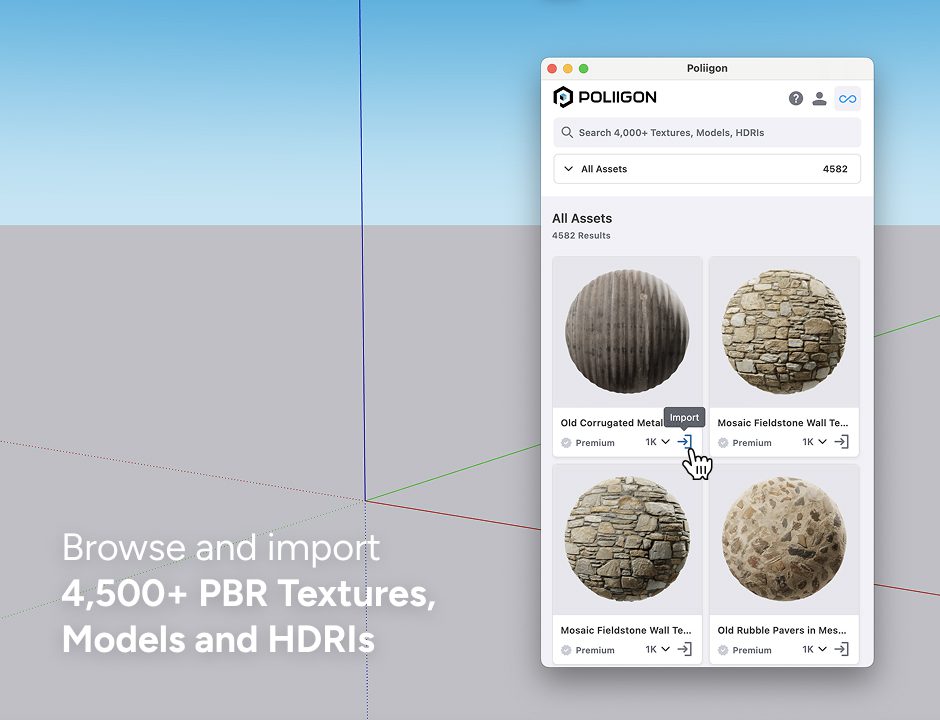This screenshot has width=940, height=720.
Task: Import the Old Corrugated Metal texture
Action: click(x=685, y=442)
